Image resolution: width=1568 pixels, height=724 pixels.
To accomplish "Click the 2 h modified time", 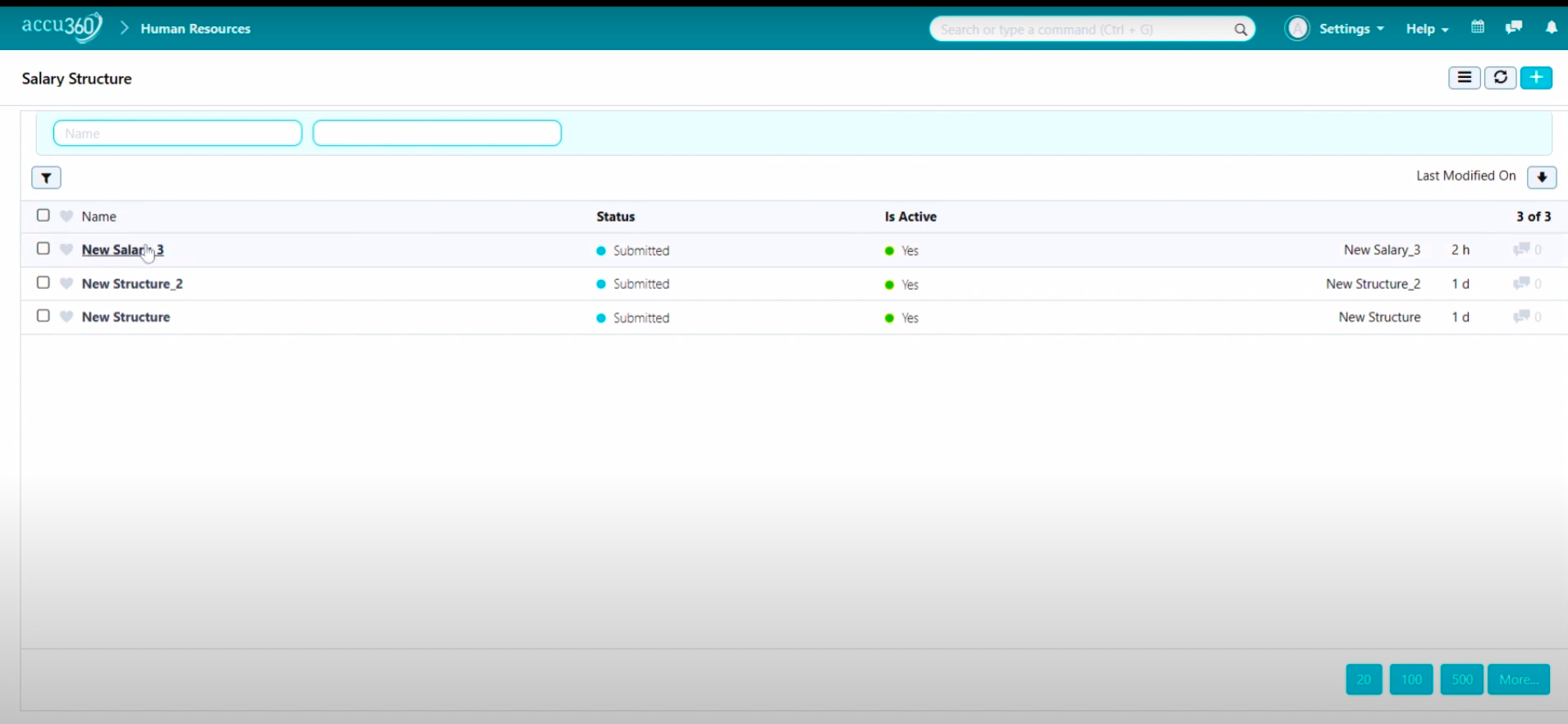I will coord(1460,250).
